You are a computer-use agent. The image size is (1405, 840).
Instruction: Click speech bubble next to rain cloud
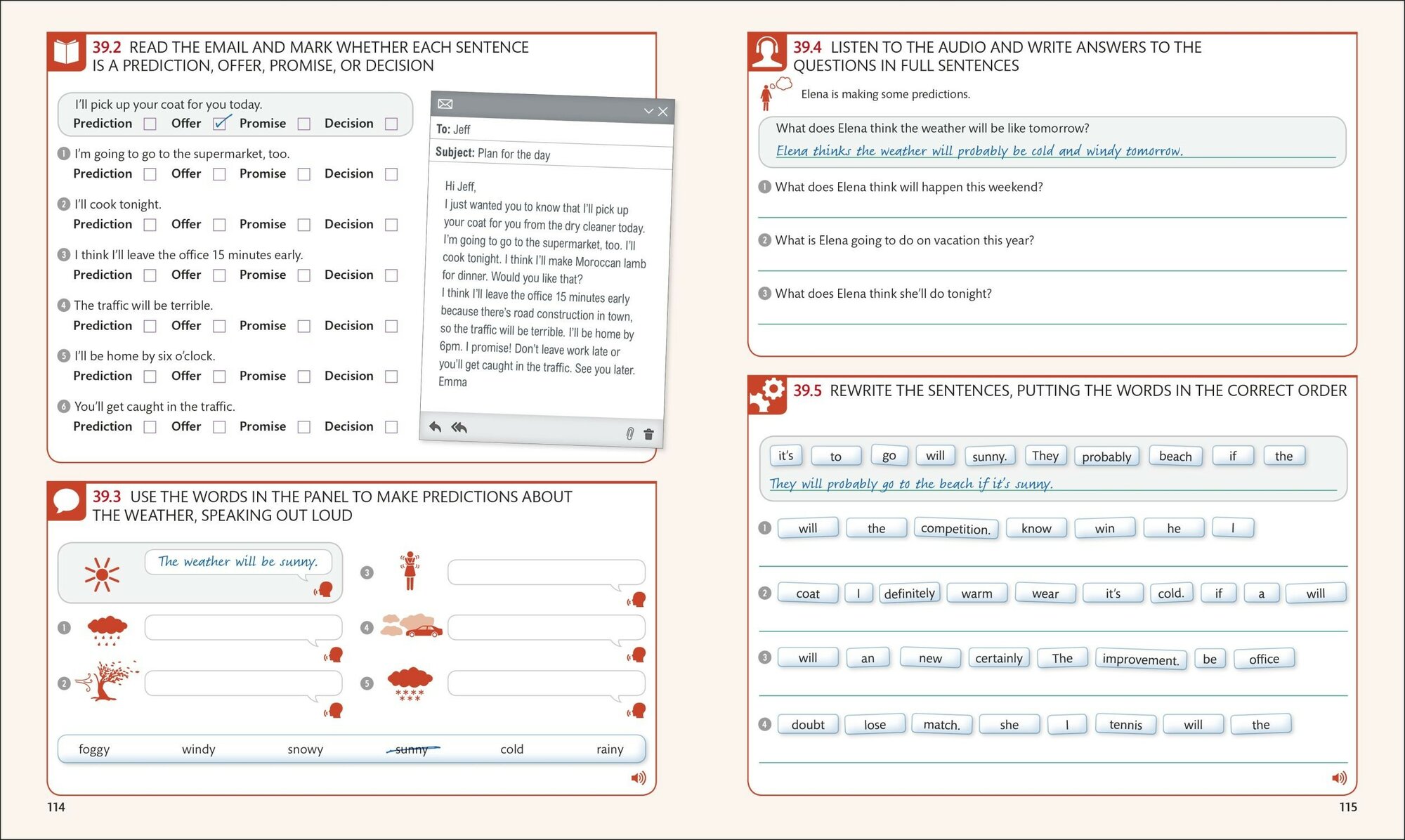point(243,626)
